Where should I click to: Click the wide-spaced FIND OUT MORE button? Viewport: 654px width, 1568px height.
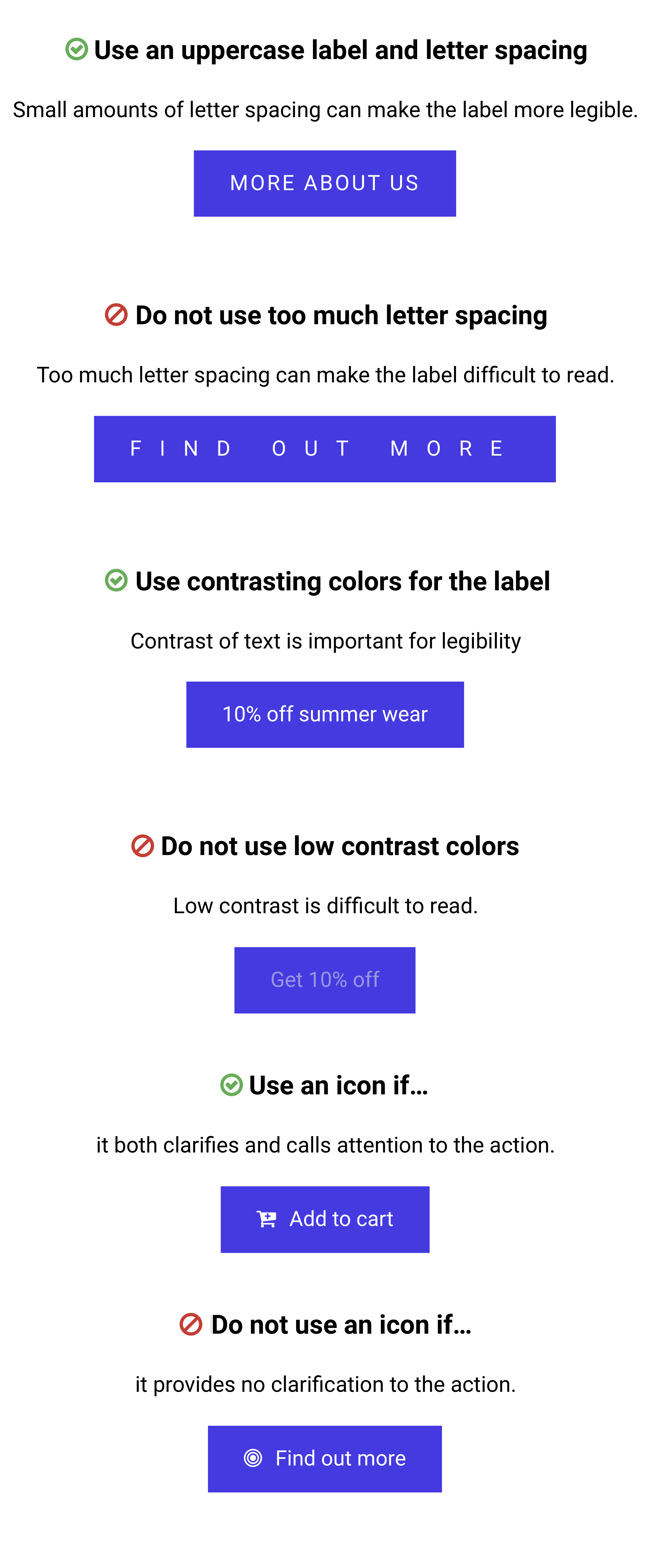tap(325, 449)
